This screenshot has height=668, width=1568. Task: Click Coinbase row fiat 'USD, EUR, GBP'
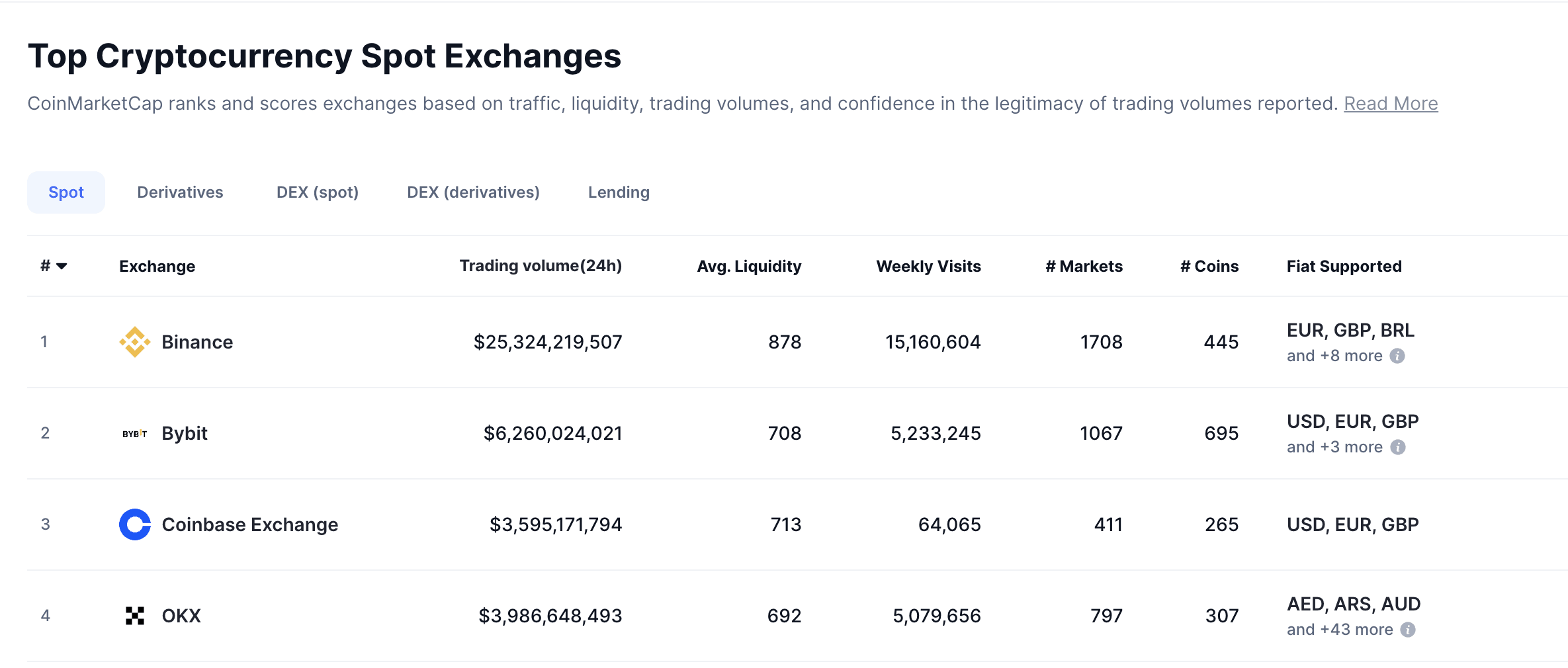[1353, 524]
